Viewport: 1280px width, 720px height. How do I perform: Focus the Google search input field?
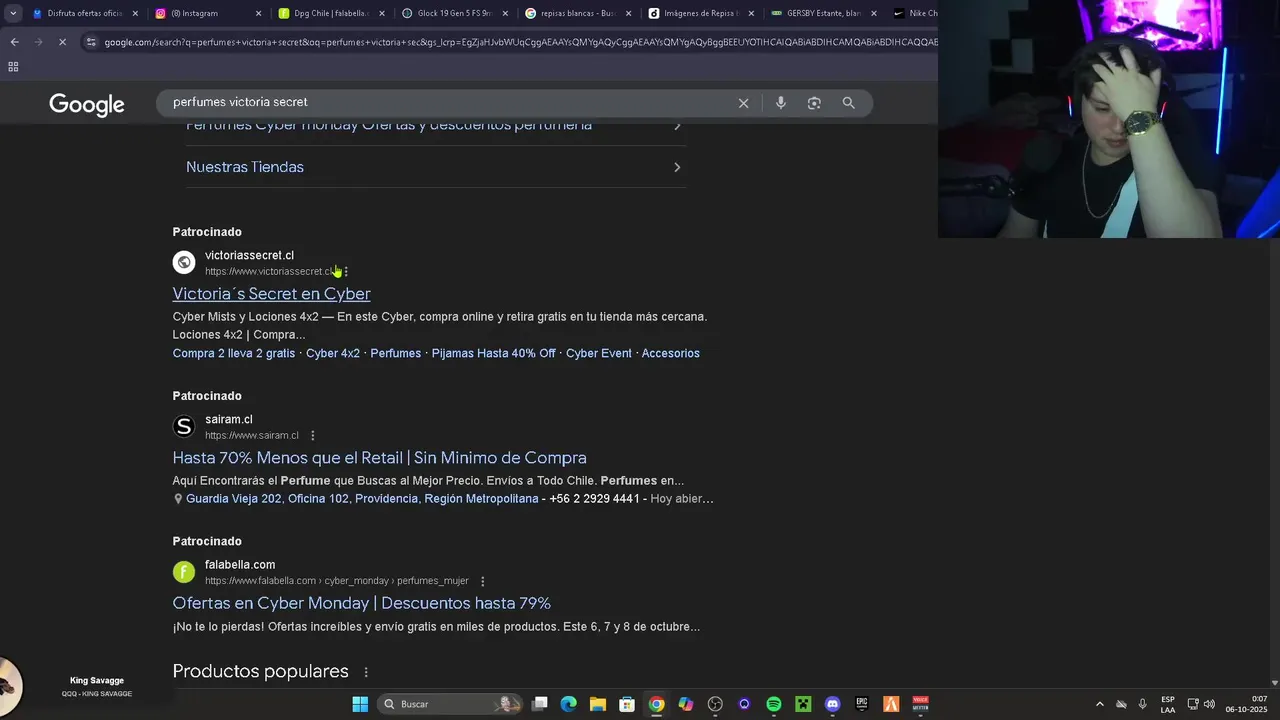click(450, 103)
